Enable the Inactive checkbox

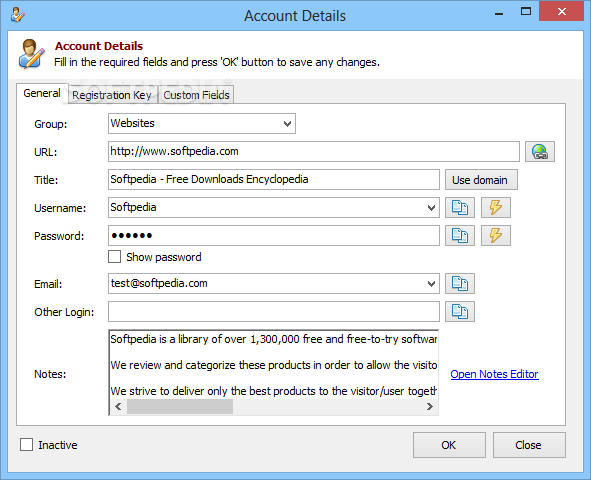(x=26, y=445)
